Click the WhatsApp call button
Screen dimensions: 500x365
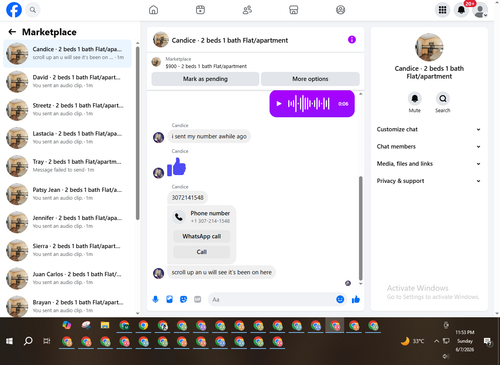202,236
